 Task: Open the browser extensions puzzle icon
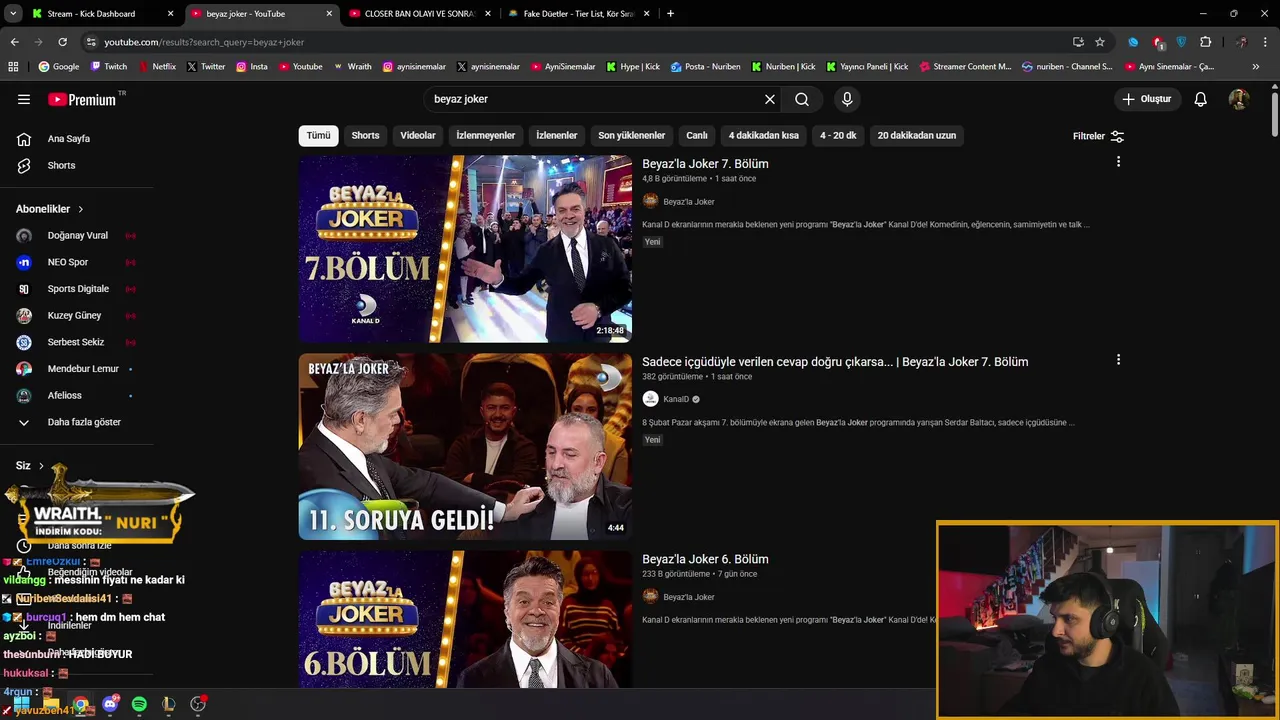tap(1205, 42)
